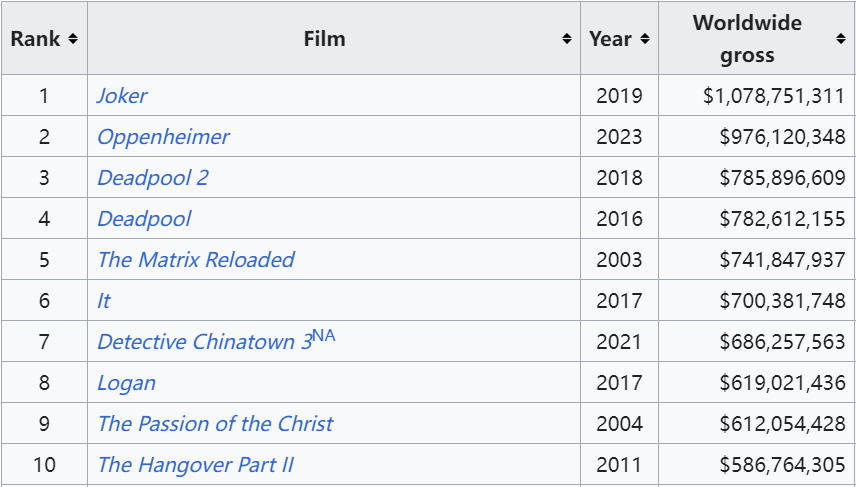Sort table by Year column arrows
This screenshot has height=487, width=856.
pyautogui.click(x=645, y=39)
